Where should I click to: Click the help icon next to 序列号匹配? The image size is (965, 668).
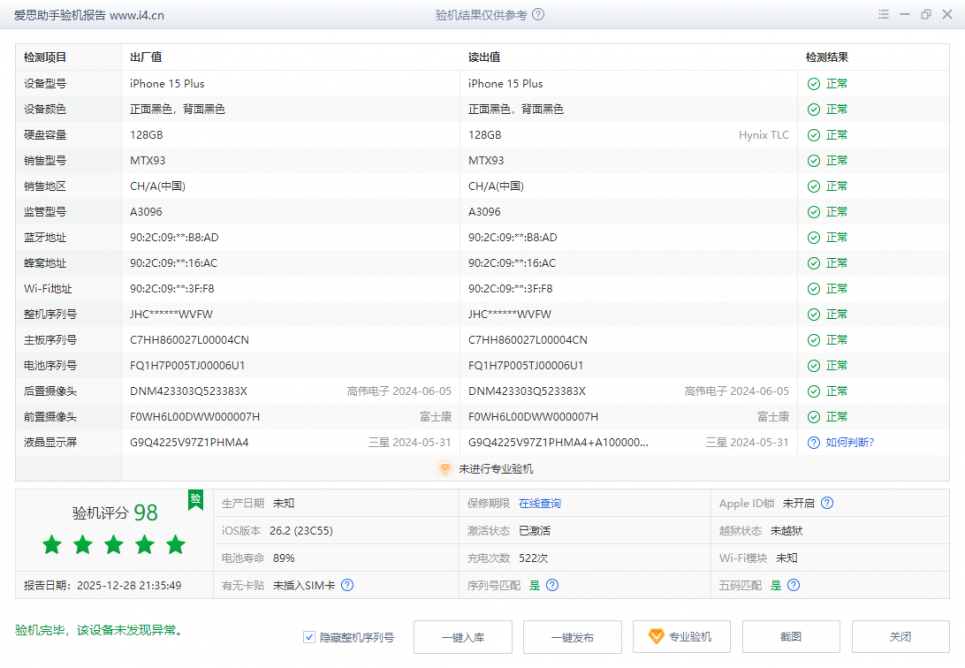pos(552,585)
